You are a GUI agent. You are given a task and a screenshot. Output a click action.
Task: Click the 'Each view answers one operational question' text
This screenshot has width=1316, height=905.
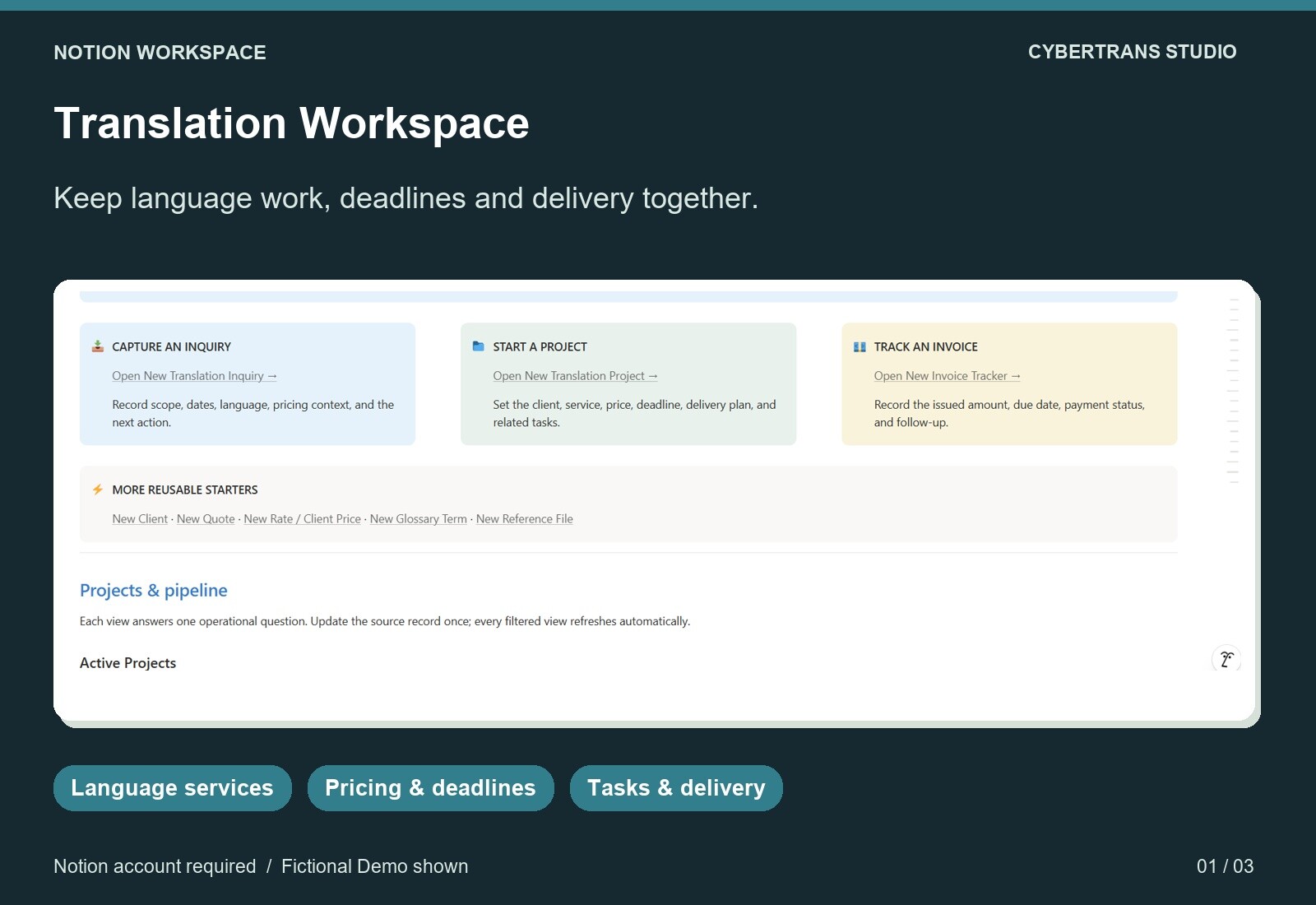click(385, 621)
